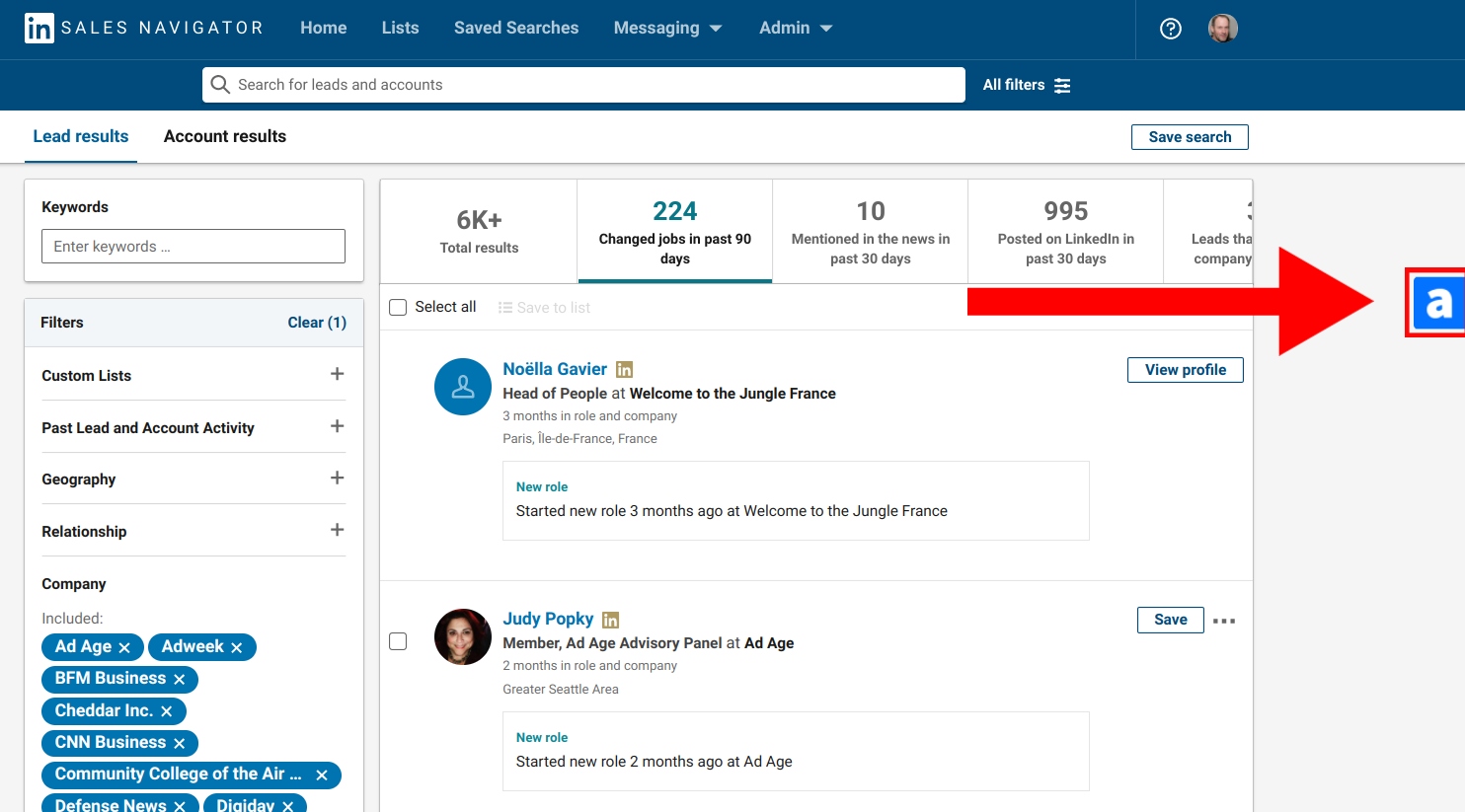
Task: Open All filters slider icon
Action: point(1062,86)
